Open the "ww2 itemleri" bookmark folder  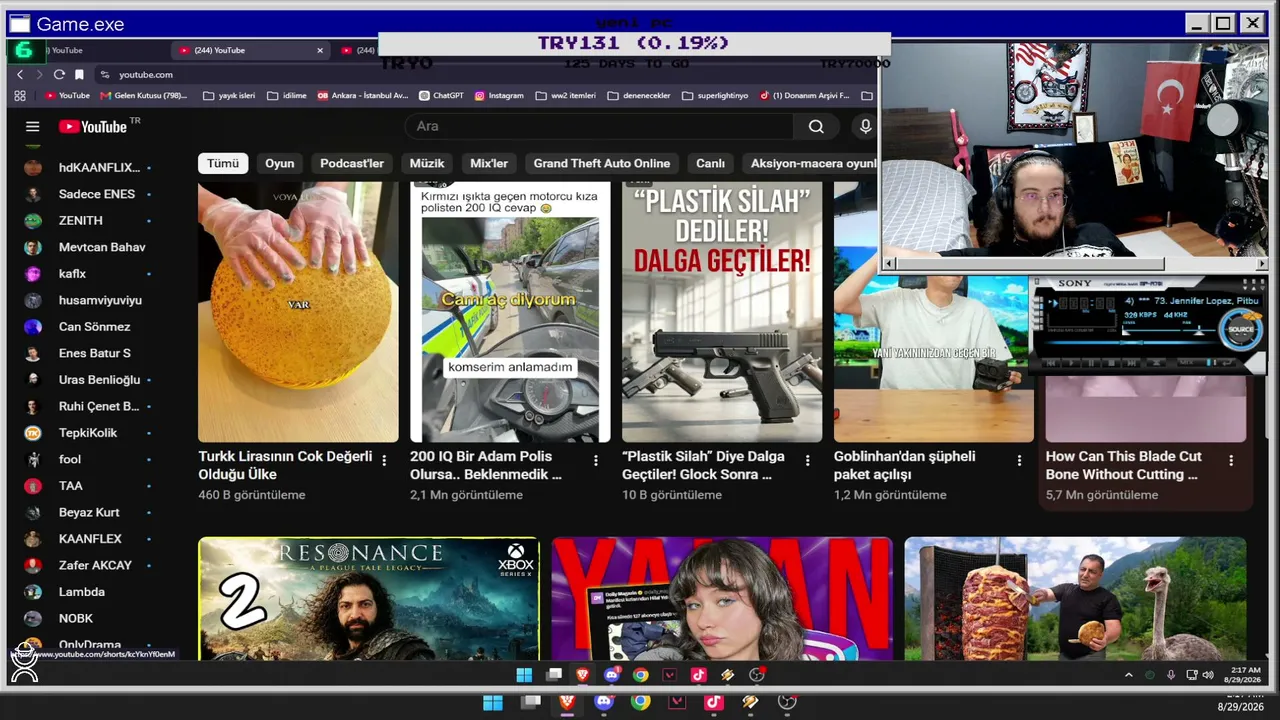pyautogui.click(x=566, y=96)
